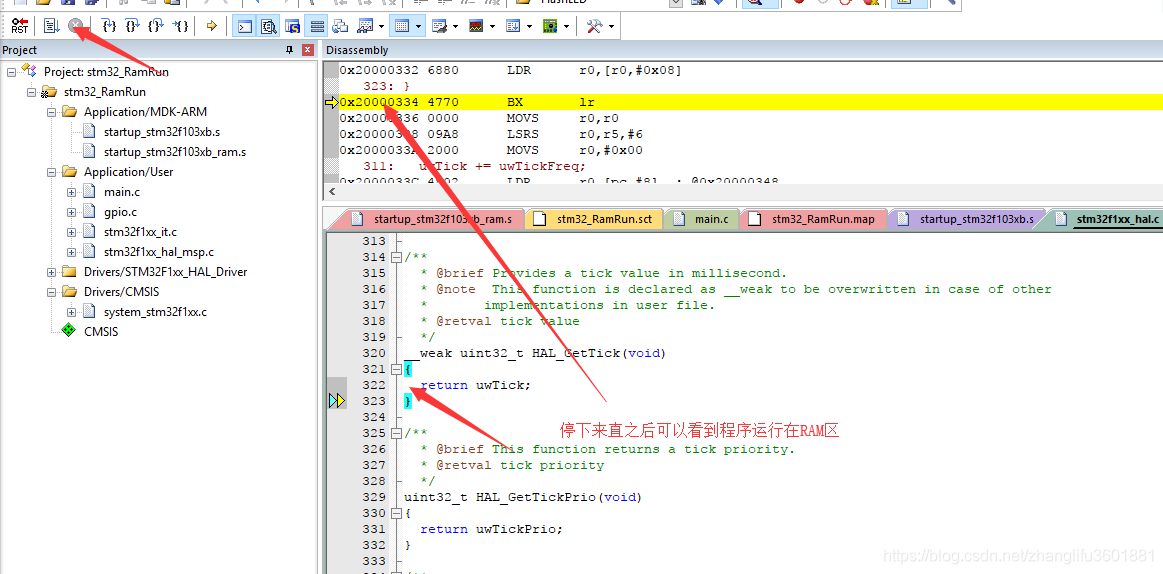The width and height of the screenshot is (1163, 574).
Task: Select startup_stm32f103xb.s in project tree
Action: point(162,132)
